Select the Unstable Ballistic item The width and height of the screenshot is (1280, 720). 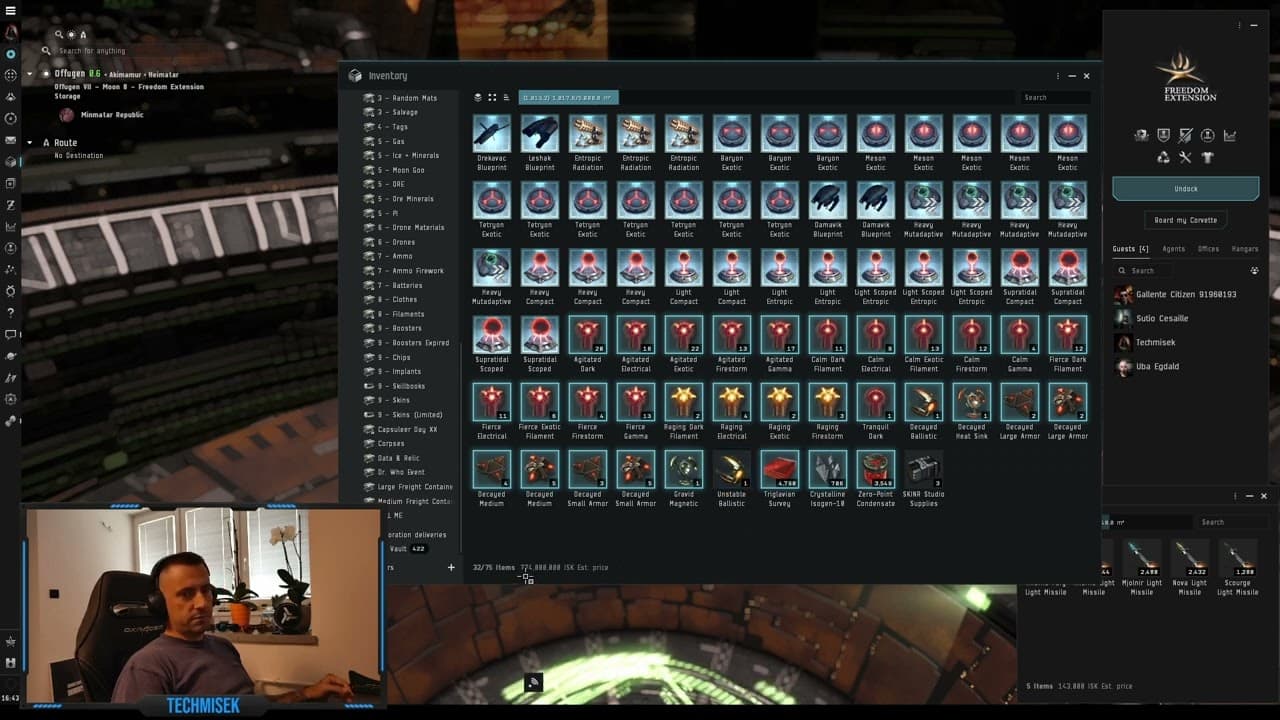(x=732, y=479)
